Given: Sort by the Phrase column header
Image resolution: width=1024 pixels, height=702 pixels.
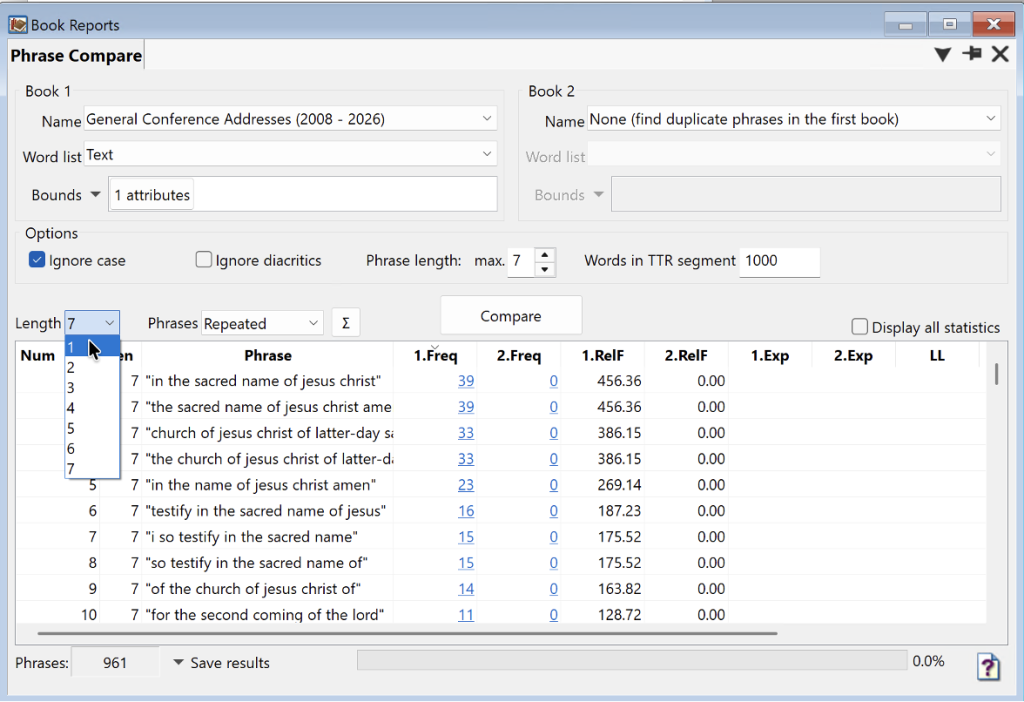Looking at the screenshot, I should (x=268, y=355).
